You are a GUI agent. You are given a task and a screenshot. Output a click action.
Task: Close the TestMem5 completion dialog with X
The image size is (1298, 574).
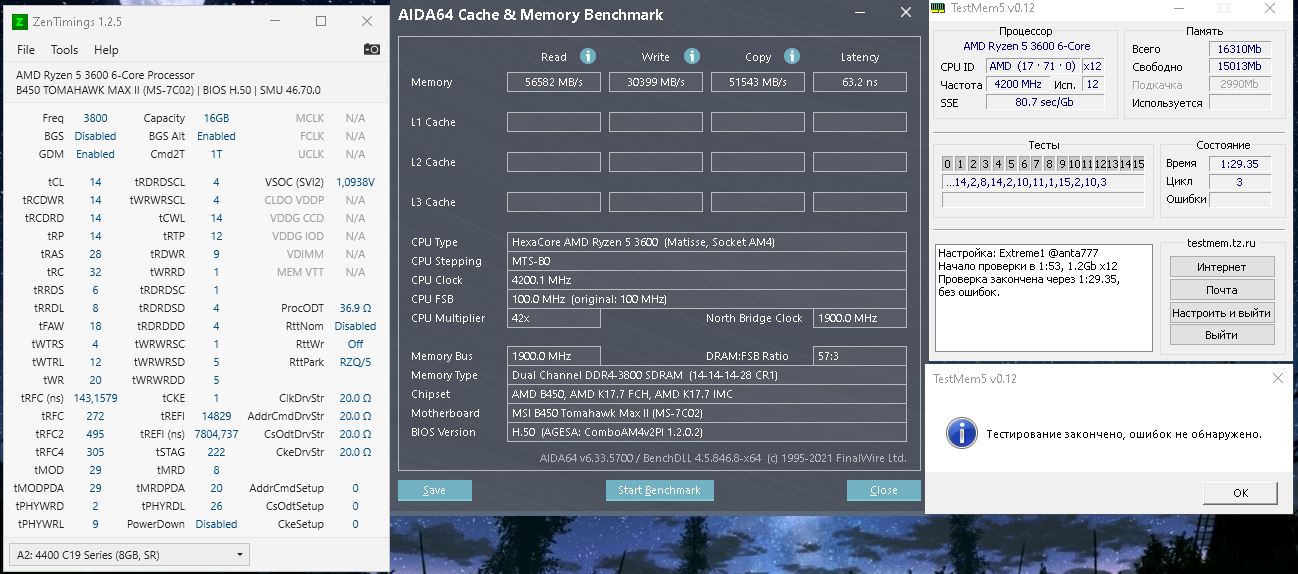[1277, 378]
